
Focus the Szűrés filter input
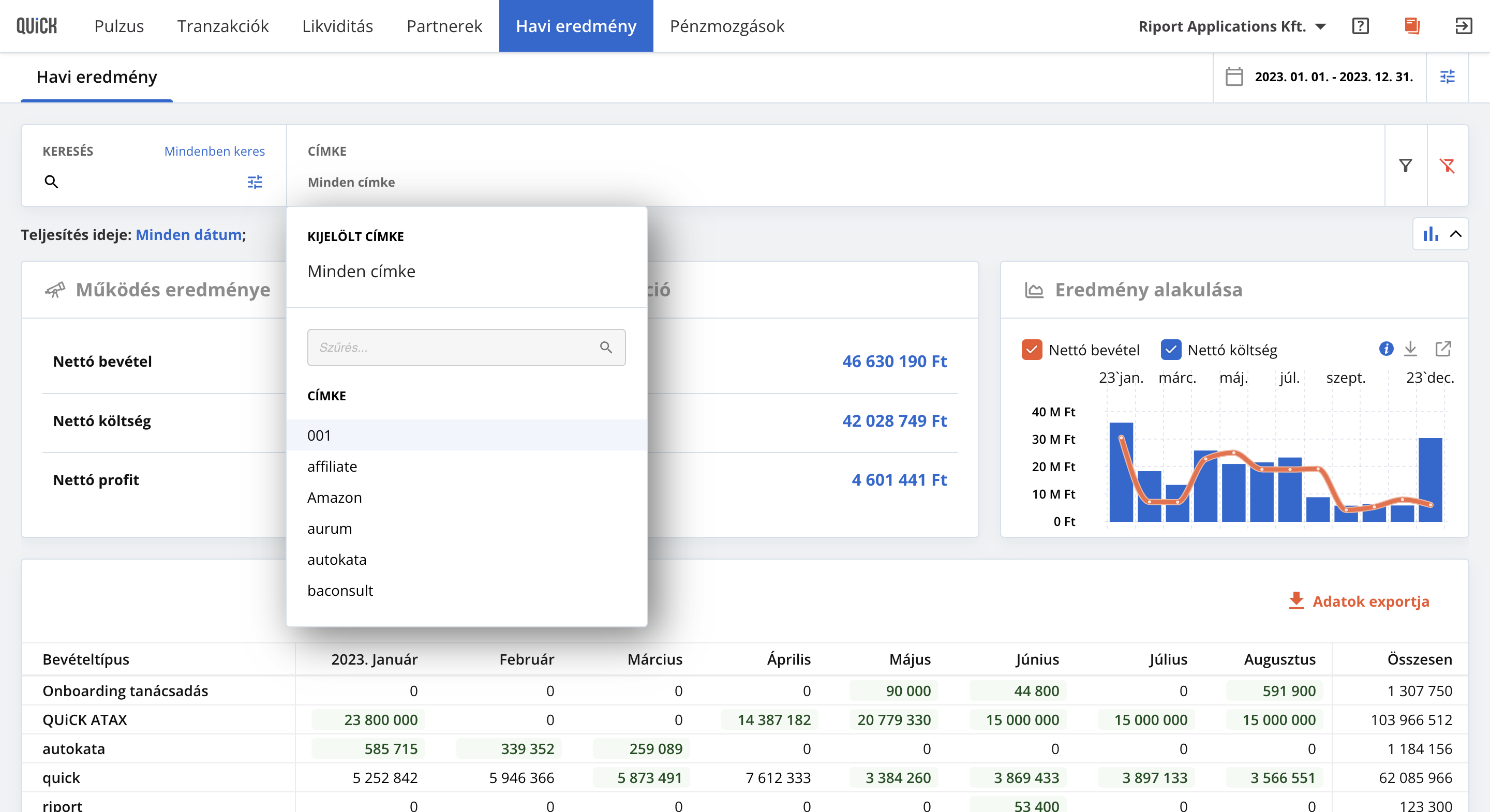[x=466, y=348]
